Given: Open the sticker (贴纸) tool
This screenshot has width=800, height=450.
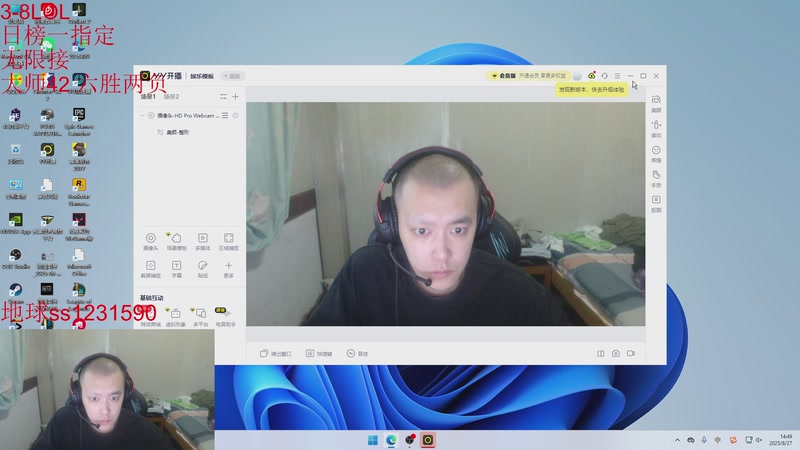Looking at the screenshot, I should pos(203,269).
